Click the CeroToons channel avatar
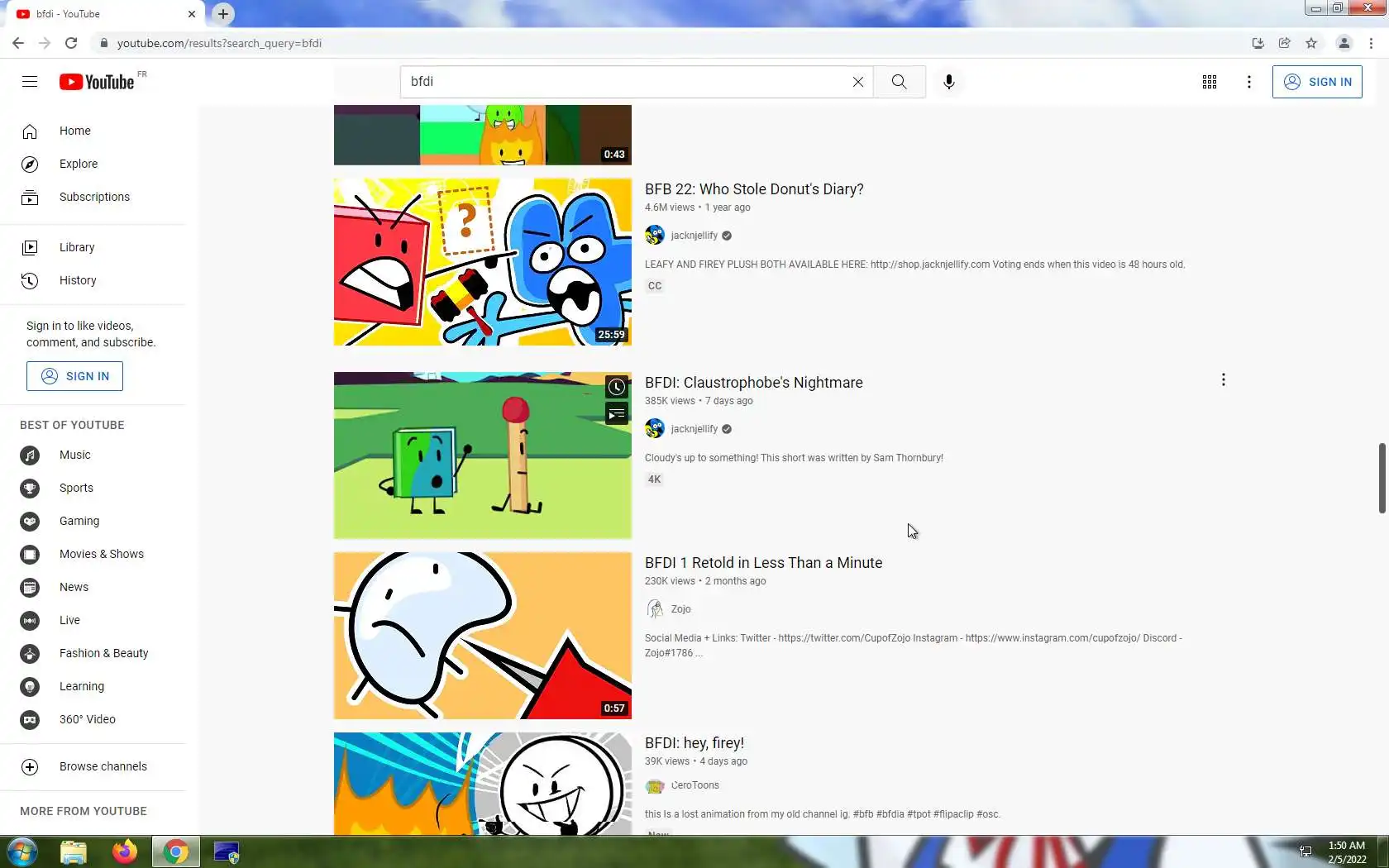Viewport: 1389px width, 868px height. (x=655, y=786)
